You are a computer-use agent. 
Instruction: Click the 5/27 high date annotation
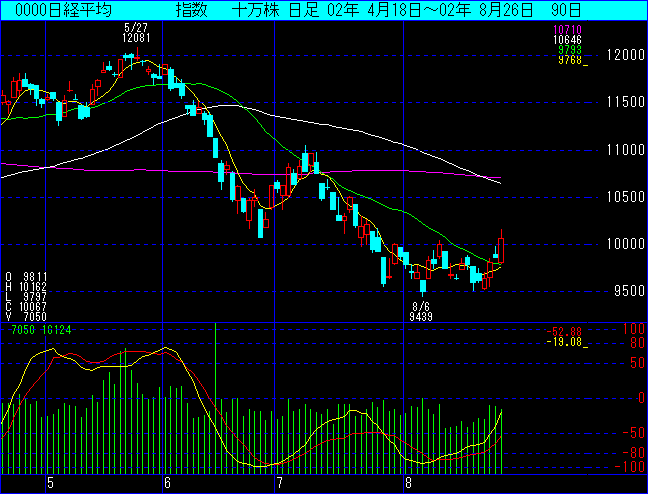(x=136, y=28)
